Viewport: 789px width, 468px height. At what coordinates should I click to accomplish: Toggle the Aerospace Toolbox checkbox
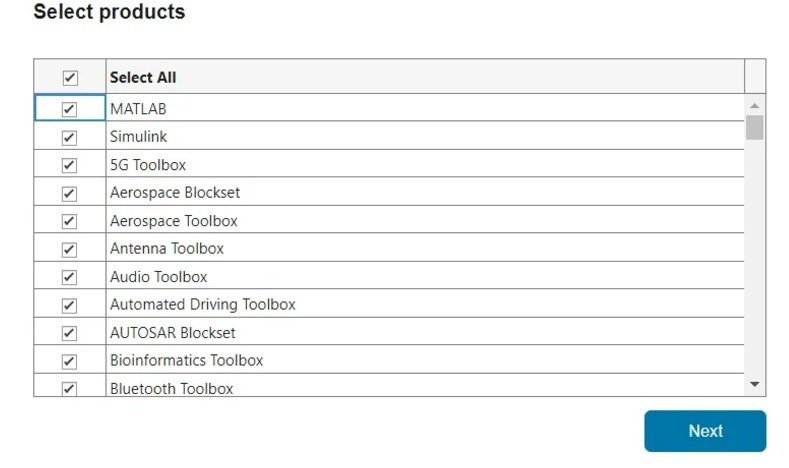70,221
